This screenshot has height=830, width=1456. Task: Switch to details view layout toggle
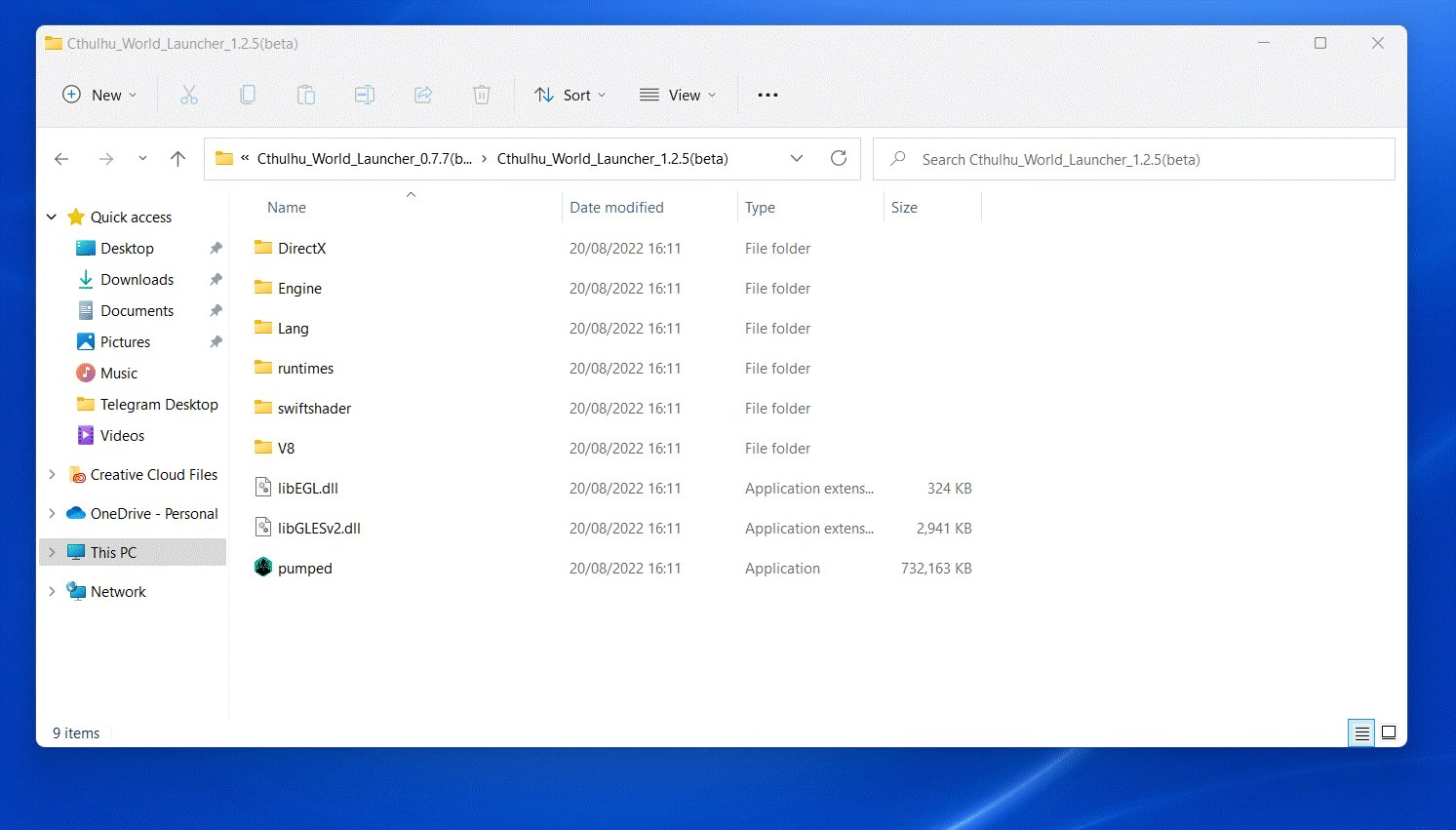[x=1362, y=732]
